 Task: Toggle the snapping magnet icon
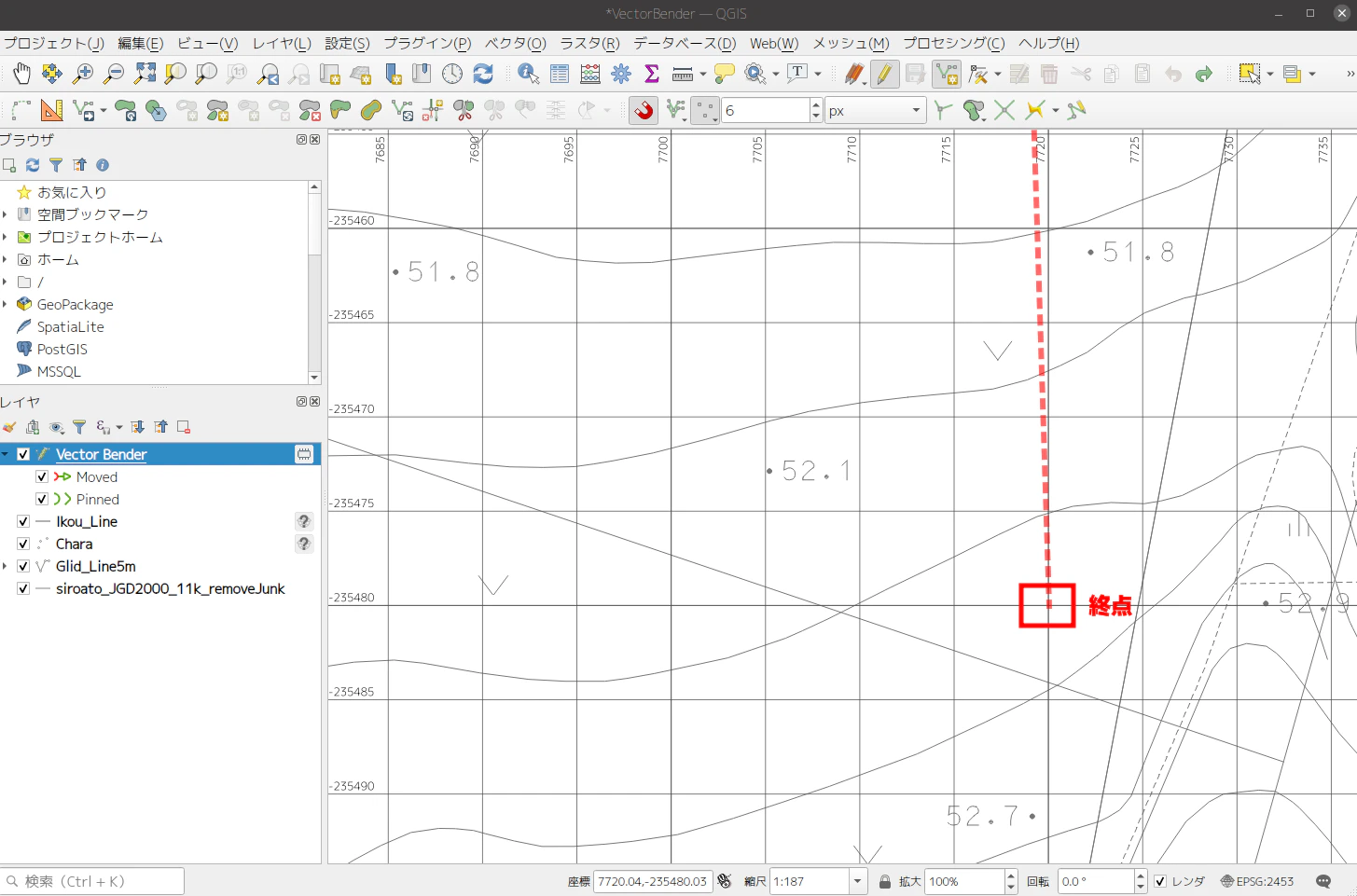tap(644, 111)
